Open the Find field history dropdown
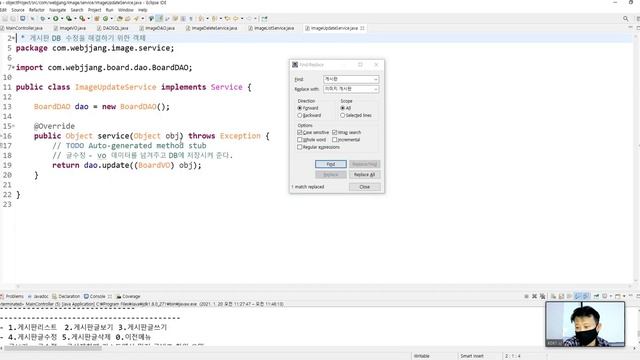This screenshot has height=360, width=640. point(376,79)
